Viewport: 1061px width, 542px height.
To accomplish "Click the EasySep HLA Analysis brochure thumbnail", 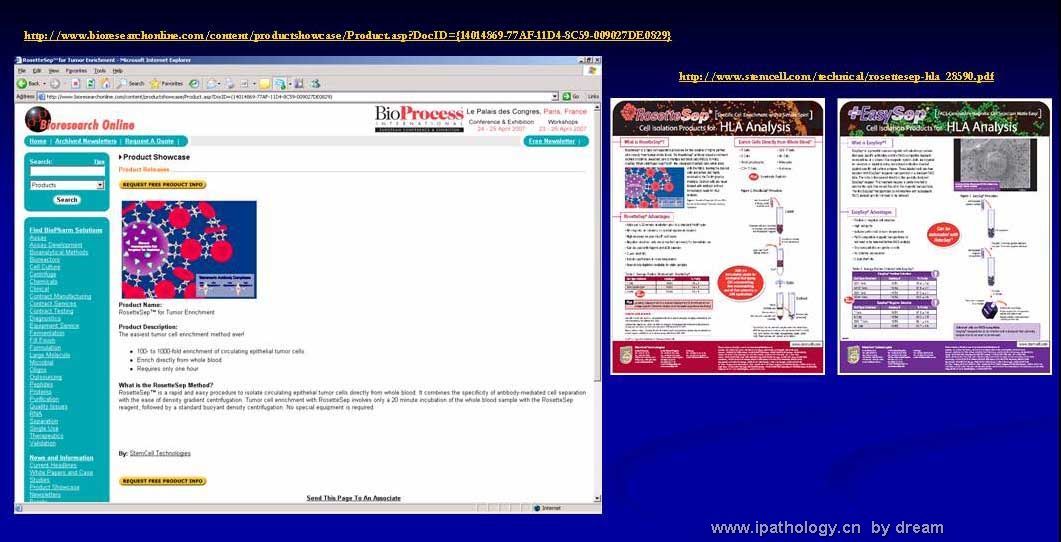I will point(945,236).
